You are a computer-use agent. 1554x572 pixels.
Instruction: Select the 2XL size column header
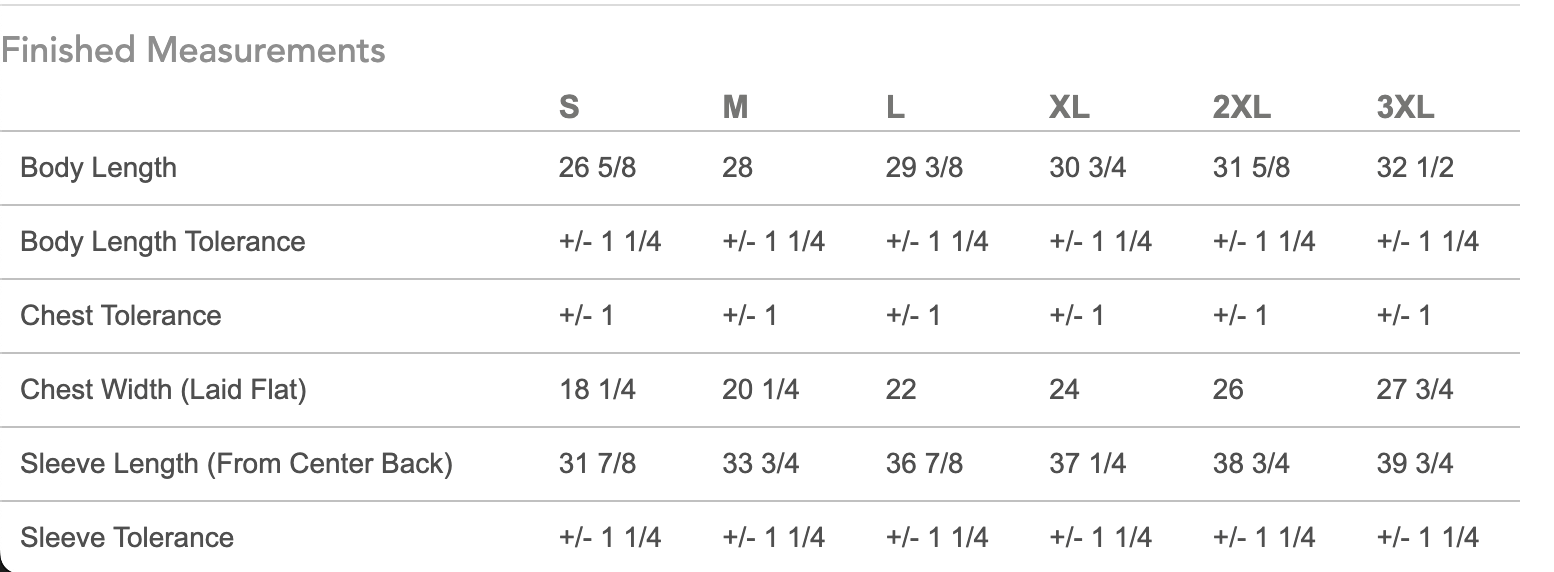(x=1241, y=107)
